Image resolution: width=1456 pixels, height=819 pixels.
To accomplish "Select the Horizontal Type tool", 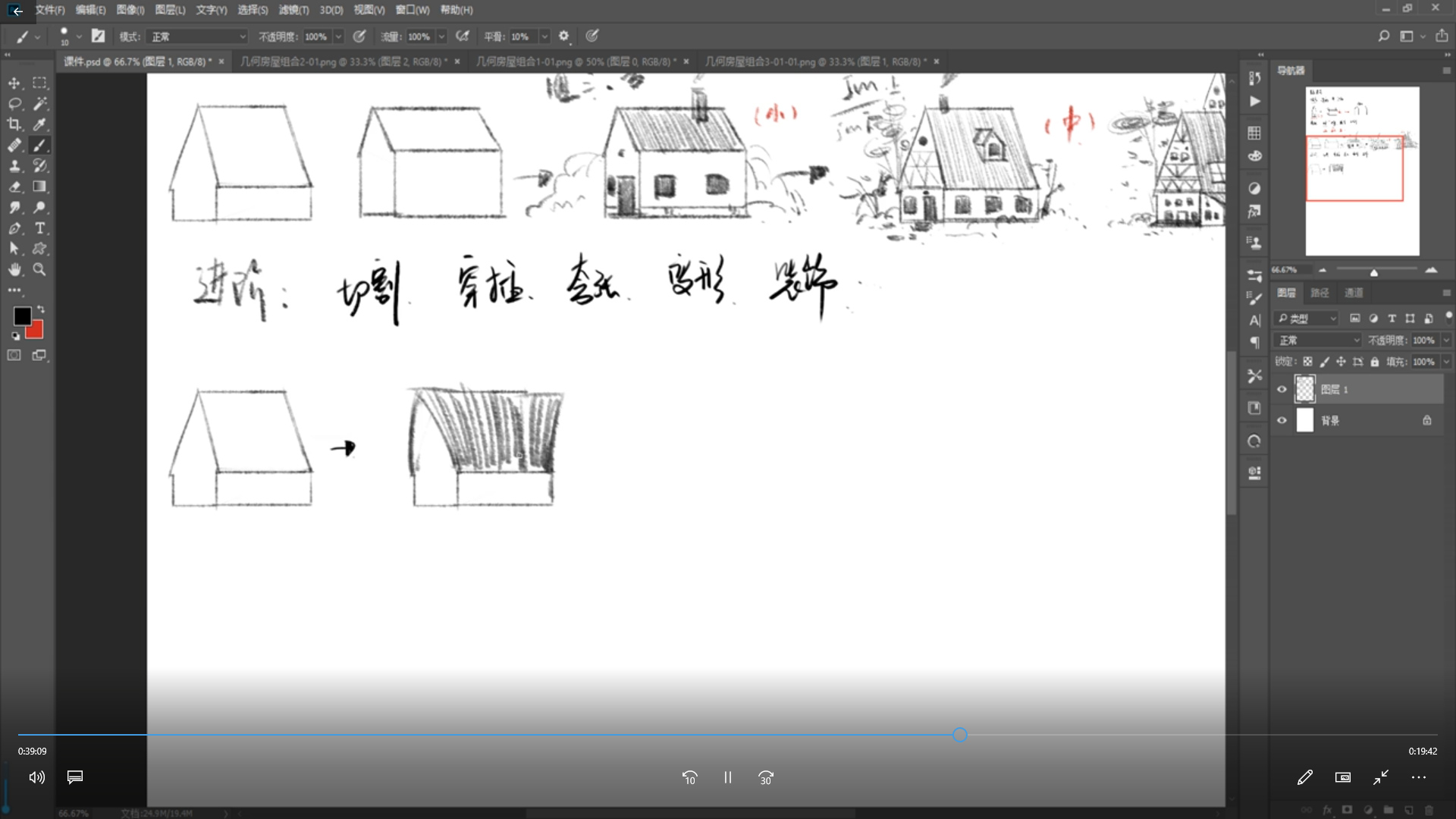I will click(39, 227).
